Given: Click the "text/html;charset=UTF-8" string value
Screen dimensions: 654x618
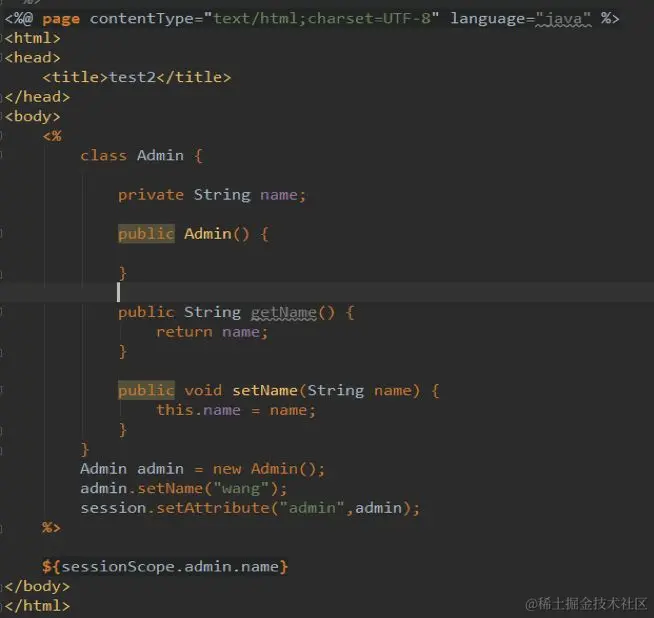Looking at the screenshot, I should [x=321, y=18].
